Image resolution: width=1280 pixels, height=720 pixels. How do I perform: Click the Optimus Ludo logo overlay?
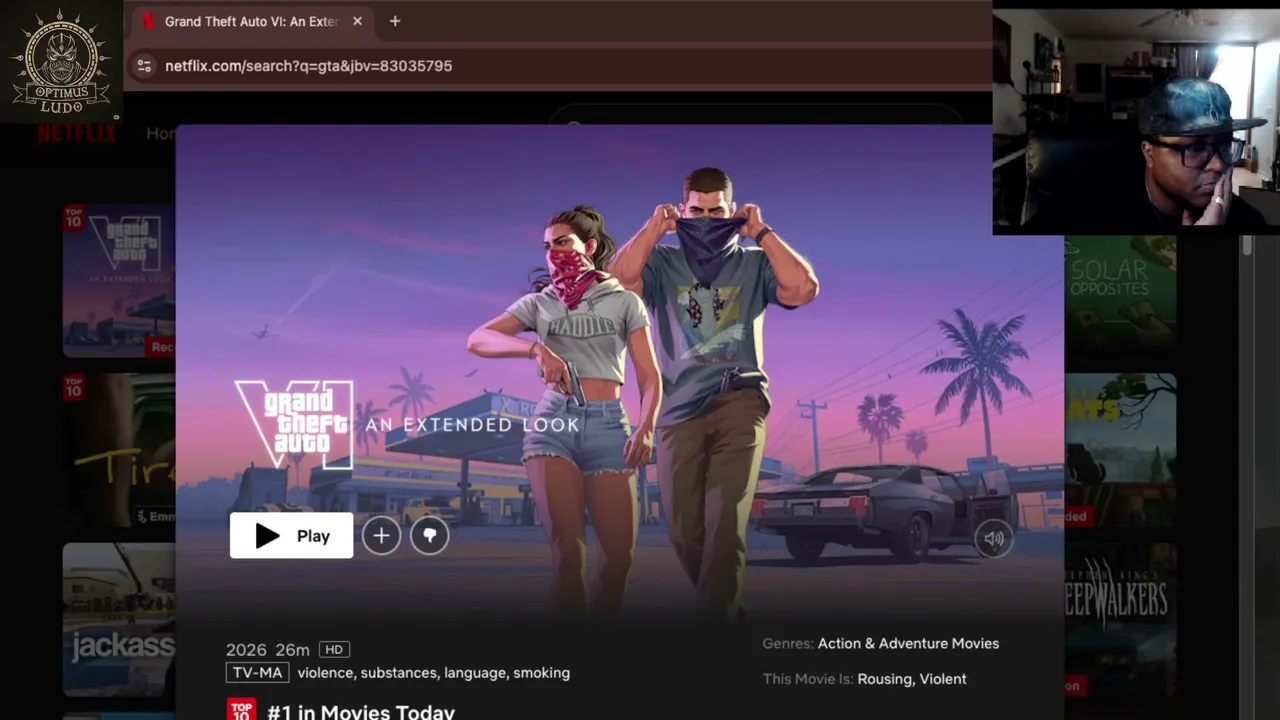point(61,61)
